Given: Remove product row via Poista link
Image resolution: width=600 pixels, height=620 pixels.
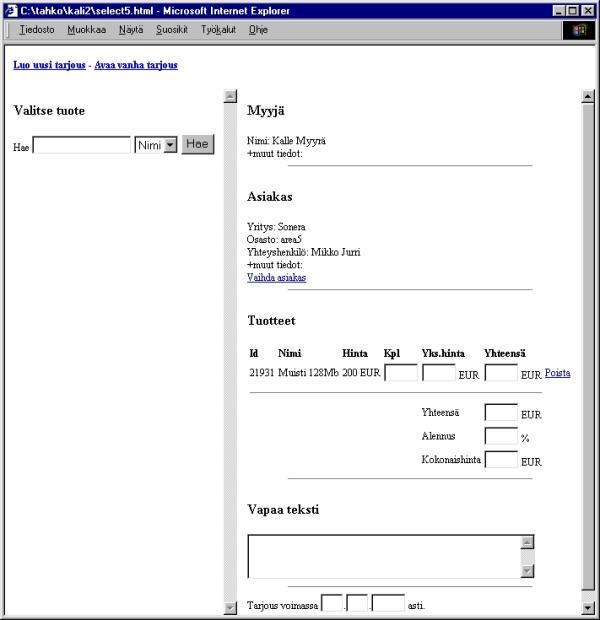Looking at the screenshot, I should pos(557,373).
